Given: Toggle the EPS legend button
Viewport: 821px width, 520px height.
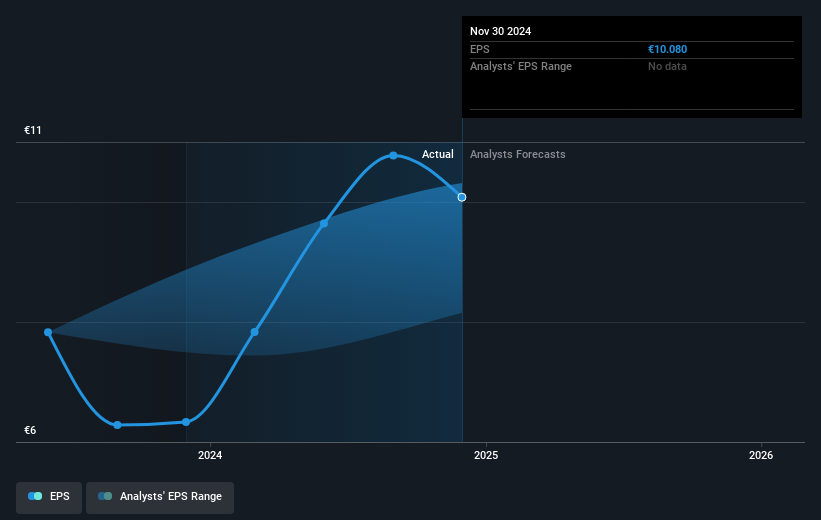Looking at the screenshot, I should pos(49,497).
